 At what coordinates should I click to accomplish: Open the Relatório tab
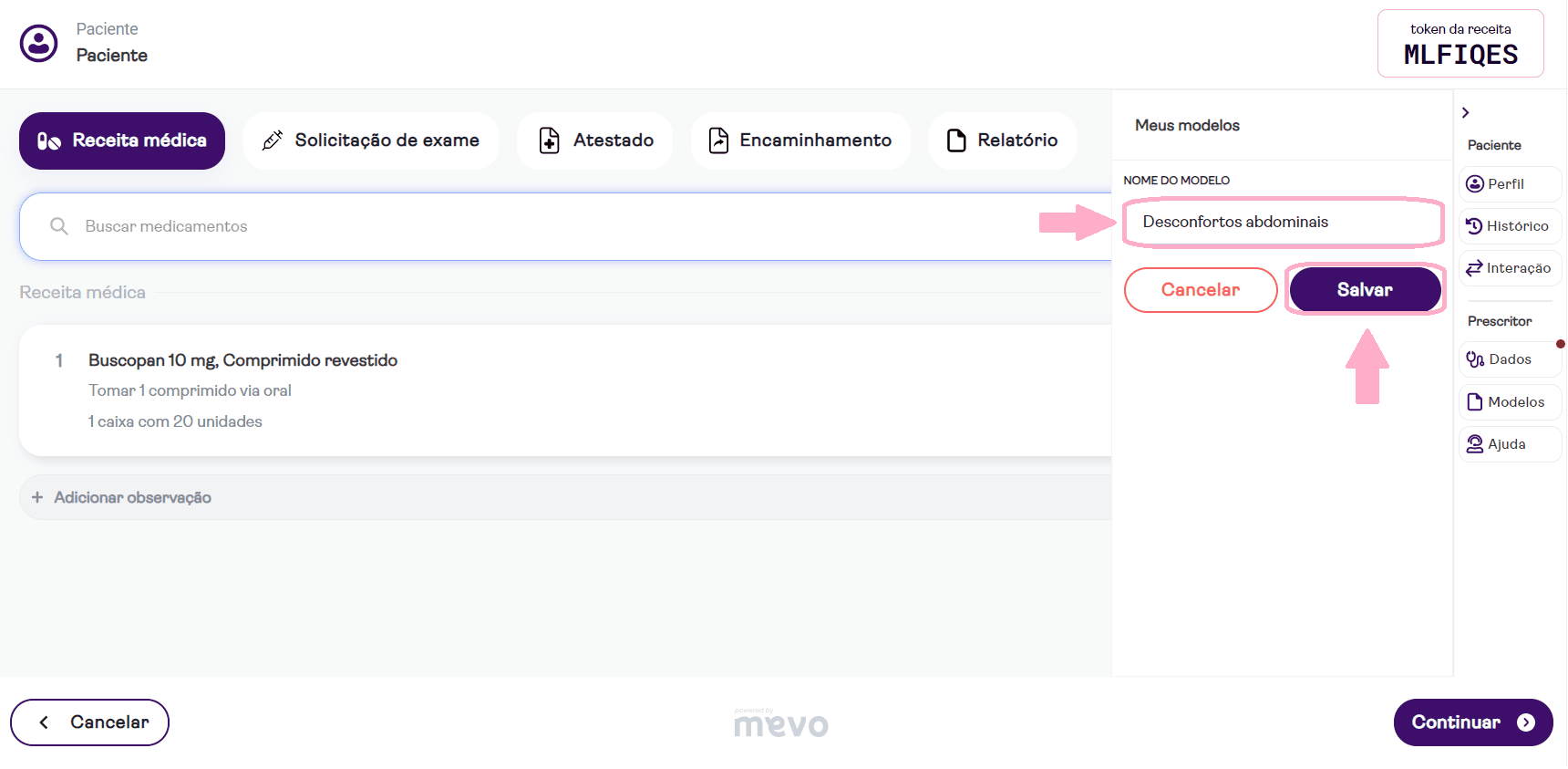(1002, 140)
